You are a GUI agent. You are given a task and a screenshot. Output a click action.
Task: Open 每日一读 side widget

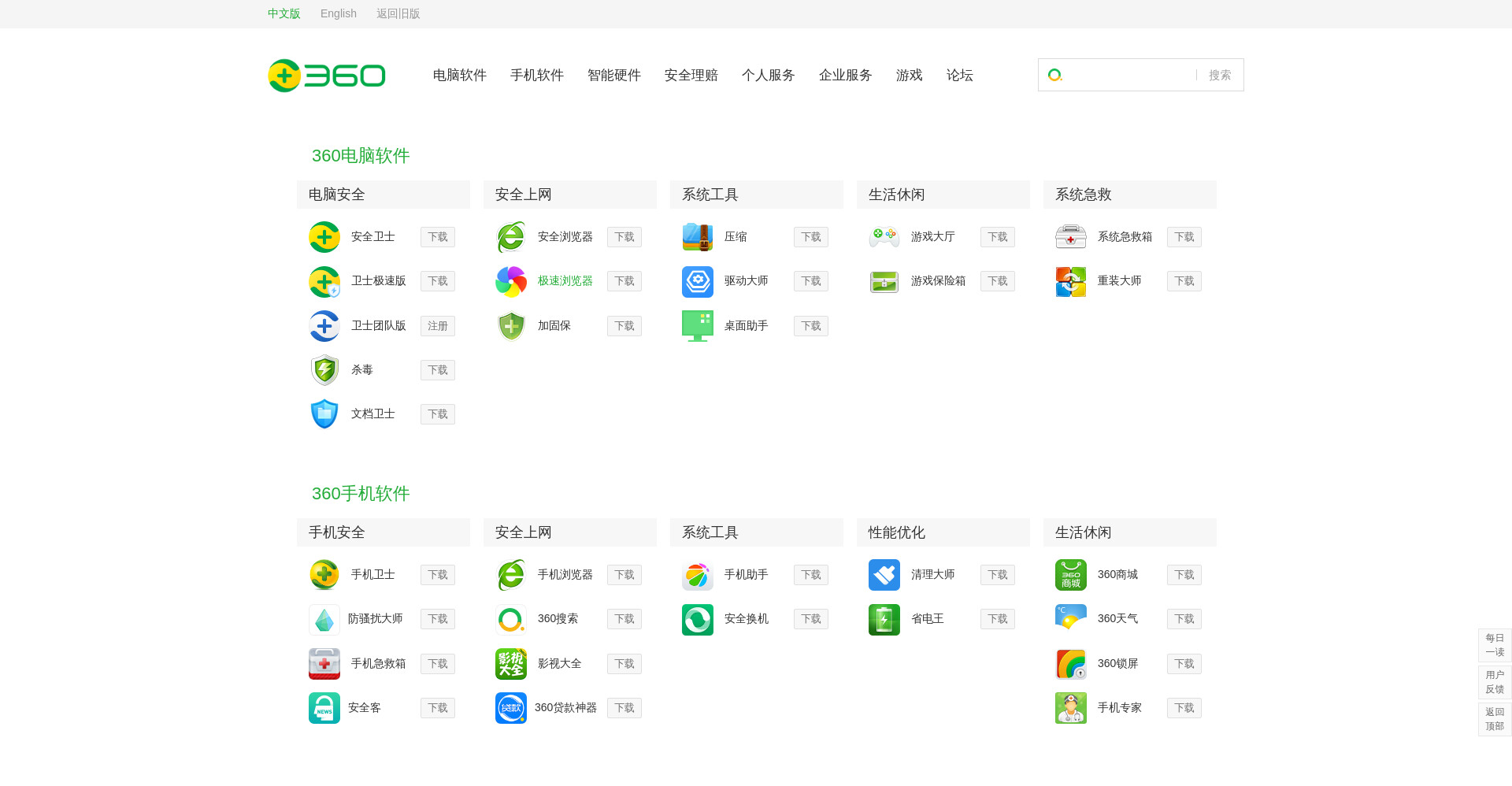point(1495,645)
